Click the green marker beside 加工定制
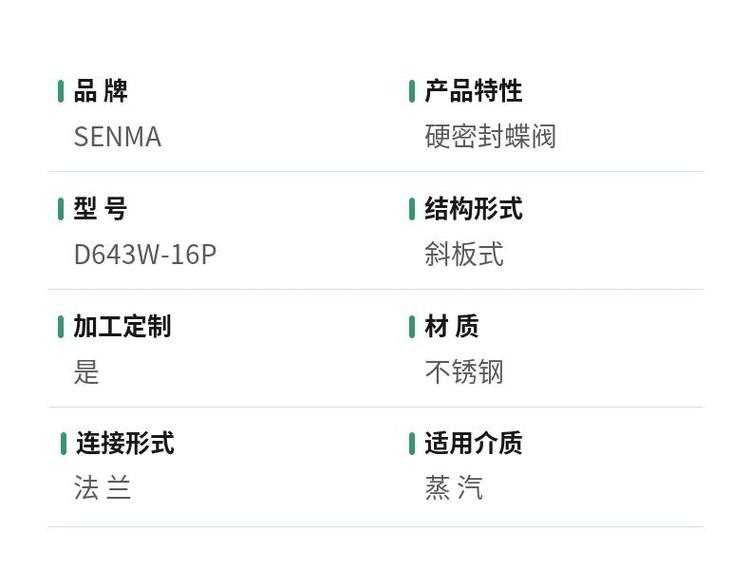The width and height of the screenshot is (750, 570). click(61, 327)
